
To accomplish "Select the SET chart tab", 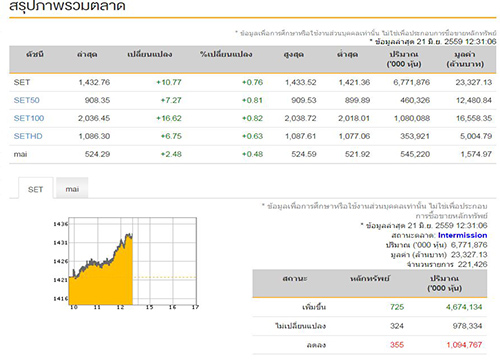I will (x=36, y=189).
